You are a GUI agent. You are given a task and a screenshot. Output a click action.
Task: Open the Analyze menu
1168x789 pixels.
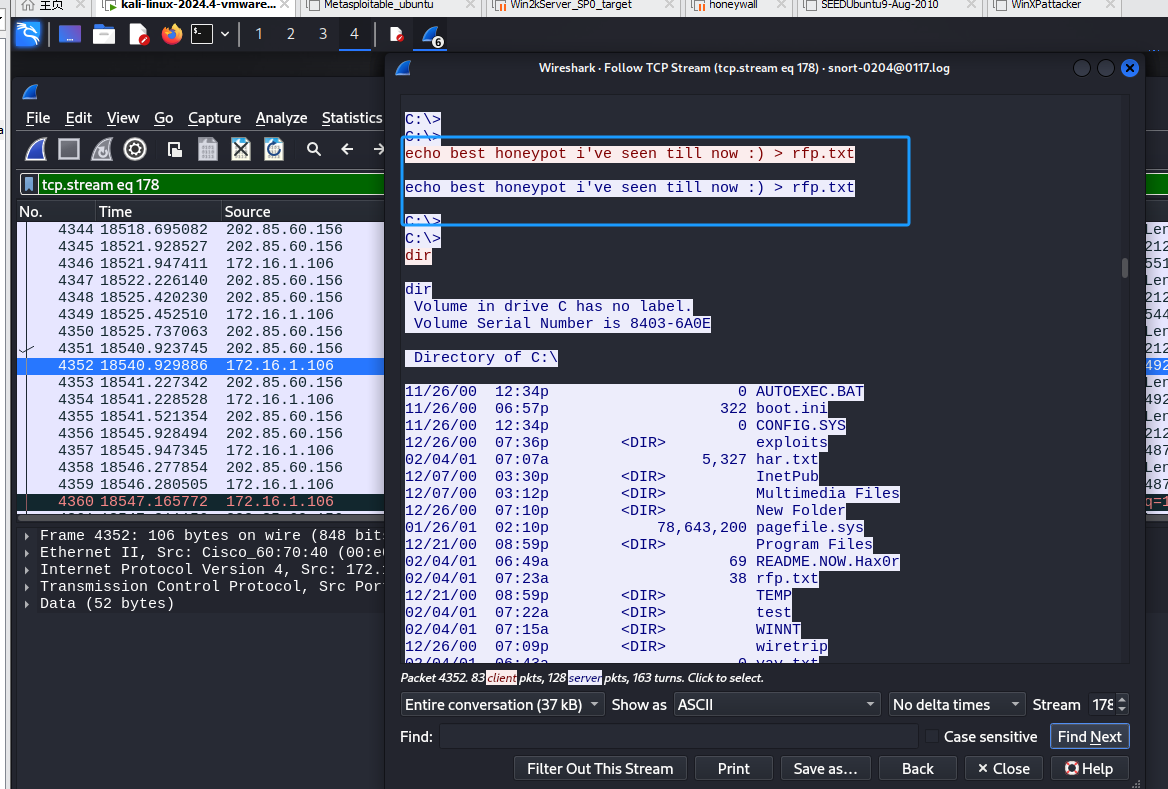point(282,118)
